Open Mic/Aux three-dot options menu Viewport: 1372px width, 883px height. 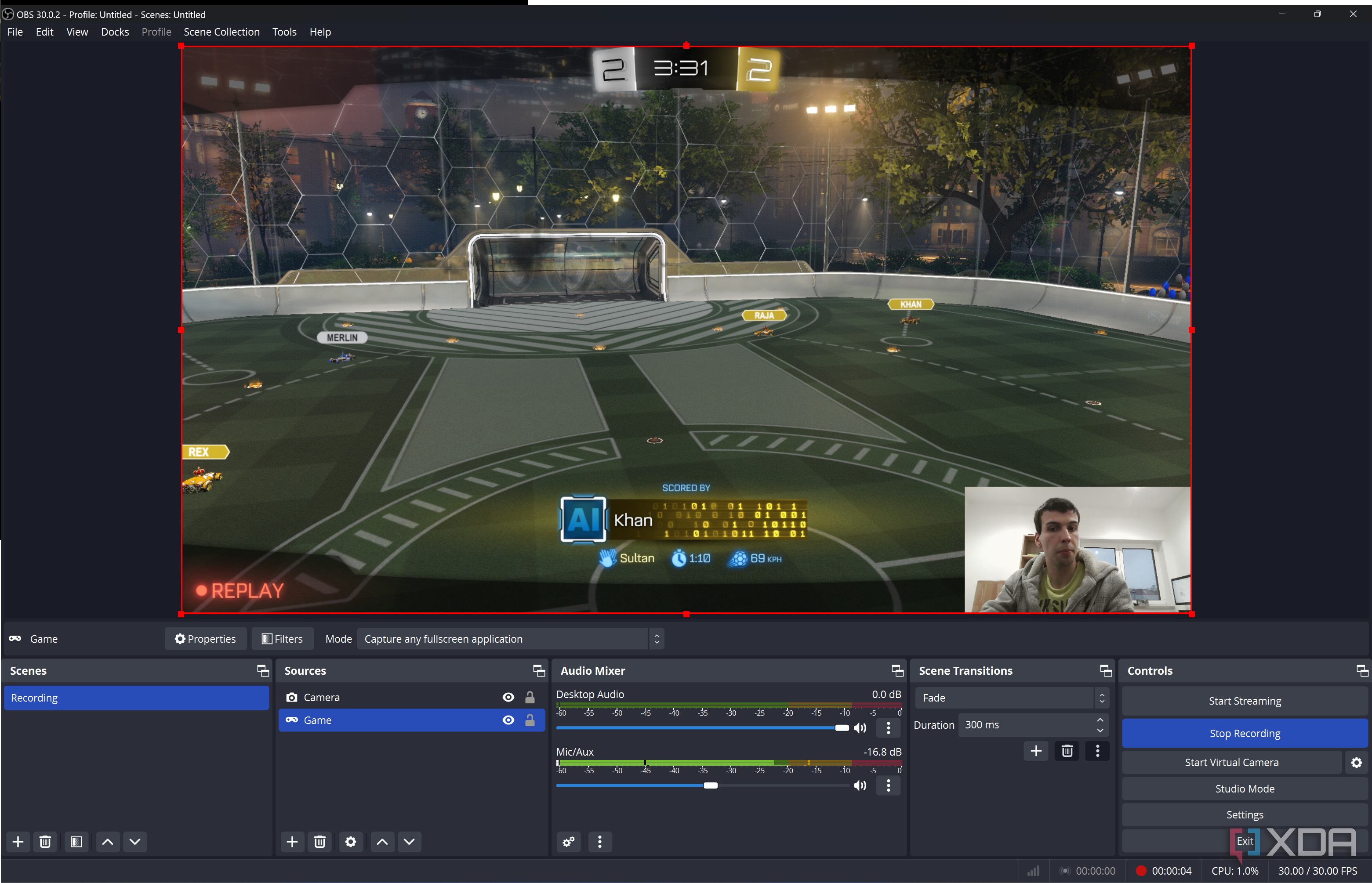[x=889, y=785]
